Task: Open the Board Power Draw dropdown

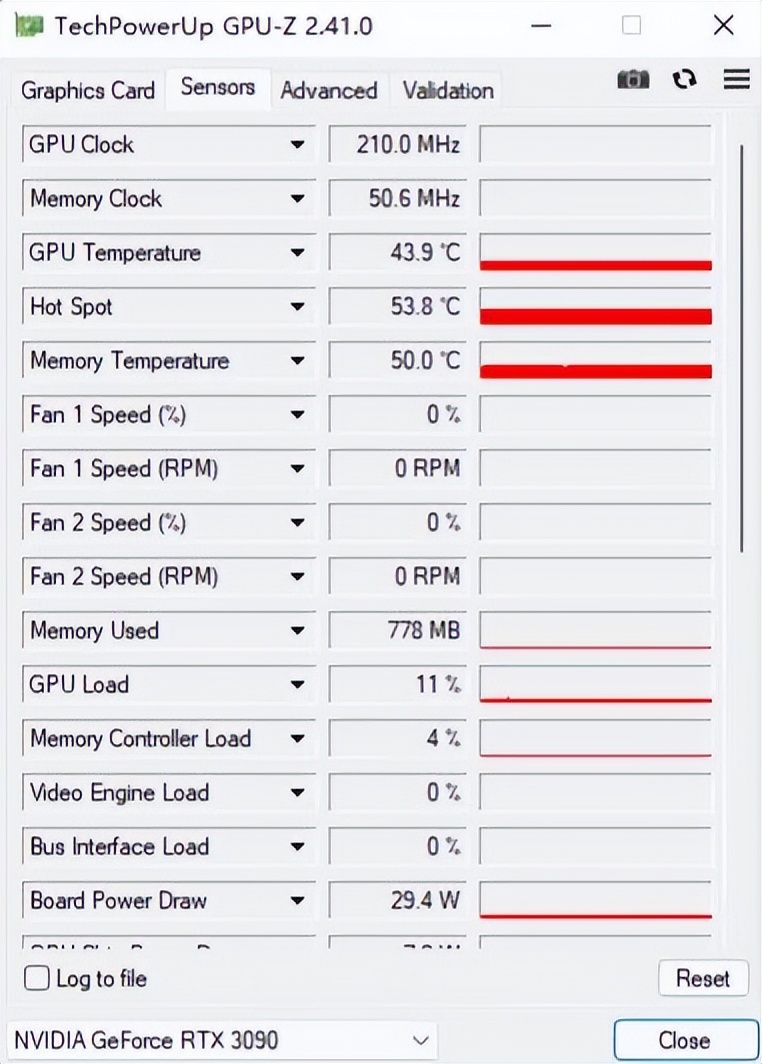Action: pyautogui.click(x=297, y=901)
